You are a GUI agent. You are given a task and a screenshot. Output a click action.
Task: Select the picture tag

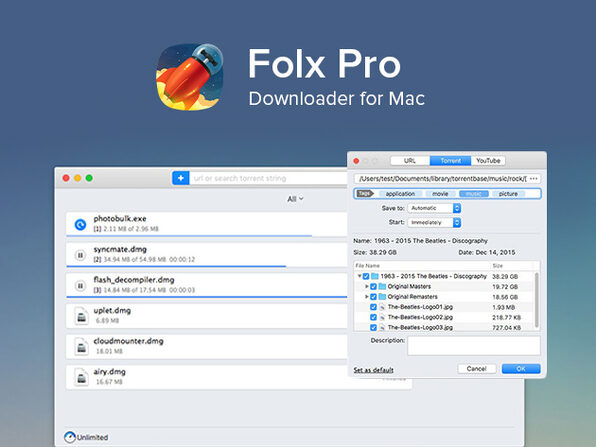pos(508,194)
